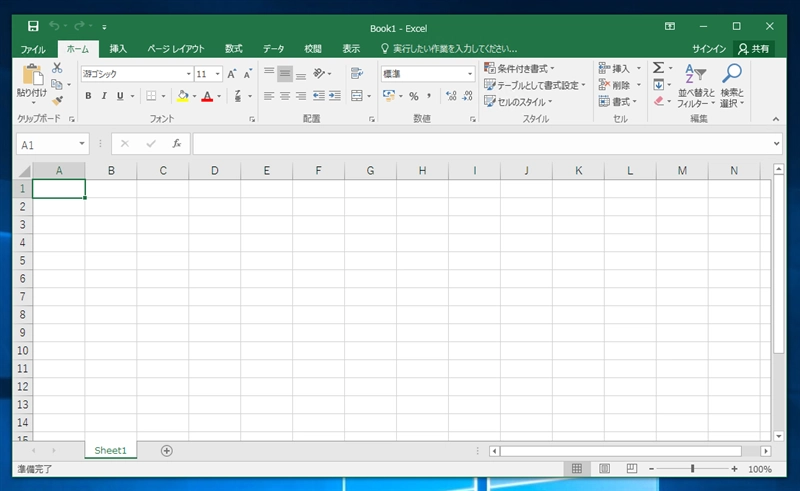Open Sort and Filter menu
800x491 pixels.
point(695,85)
